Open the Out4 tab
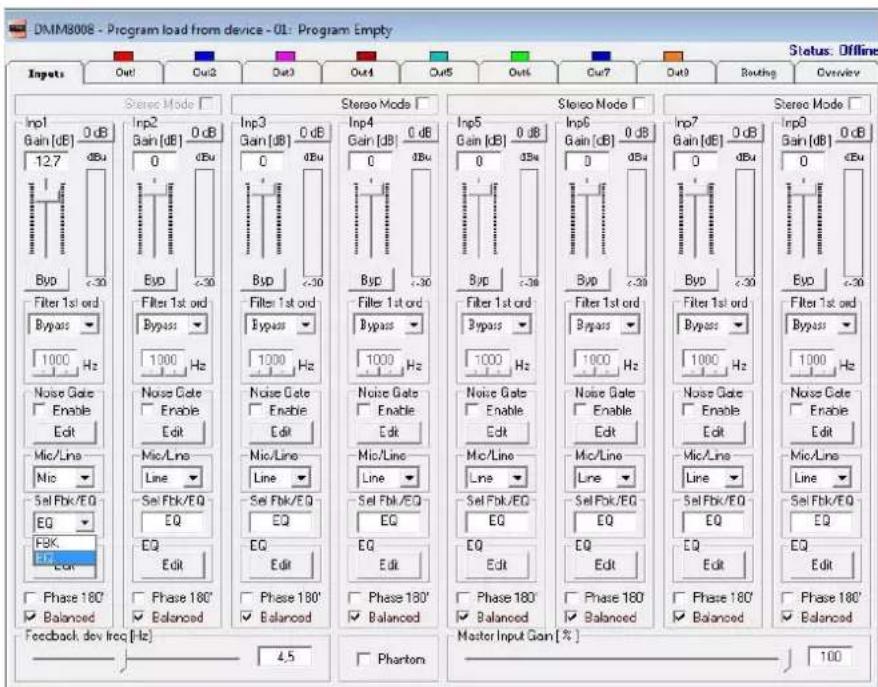Screen dimensions: 878x687 pyautogui.click(x=362, y=73)
